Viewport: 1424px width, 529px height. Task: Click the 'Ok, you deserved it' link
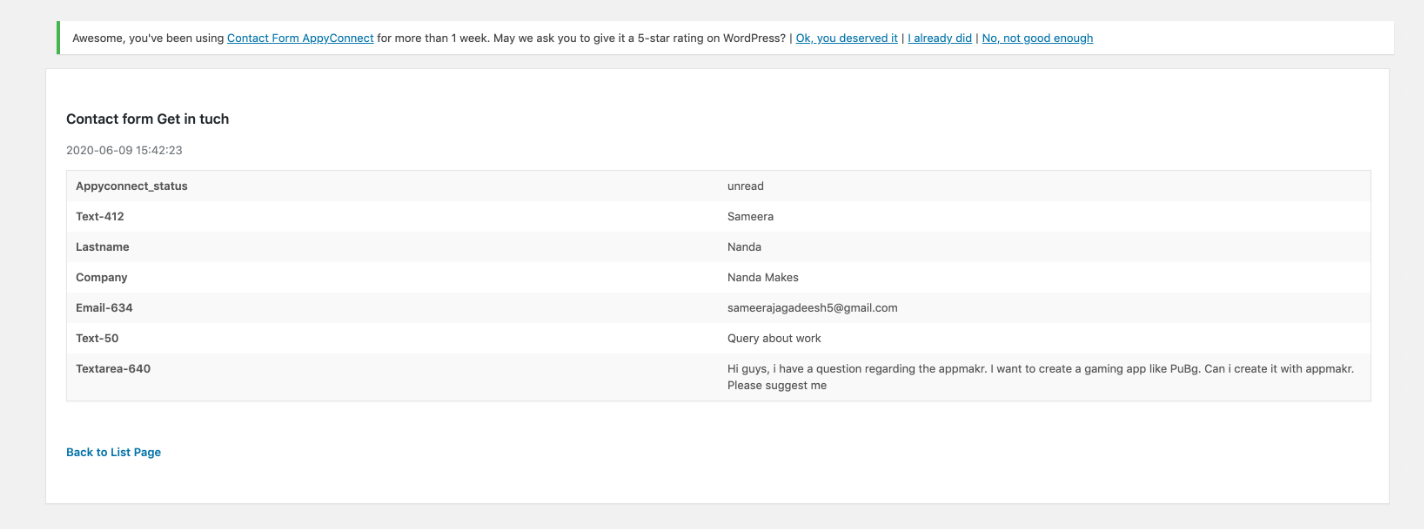[847, 38]
